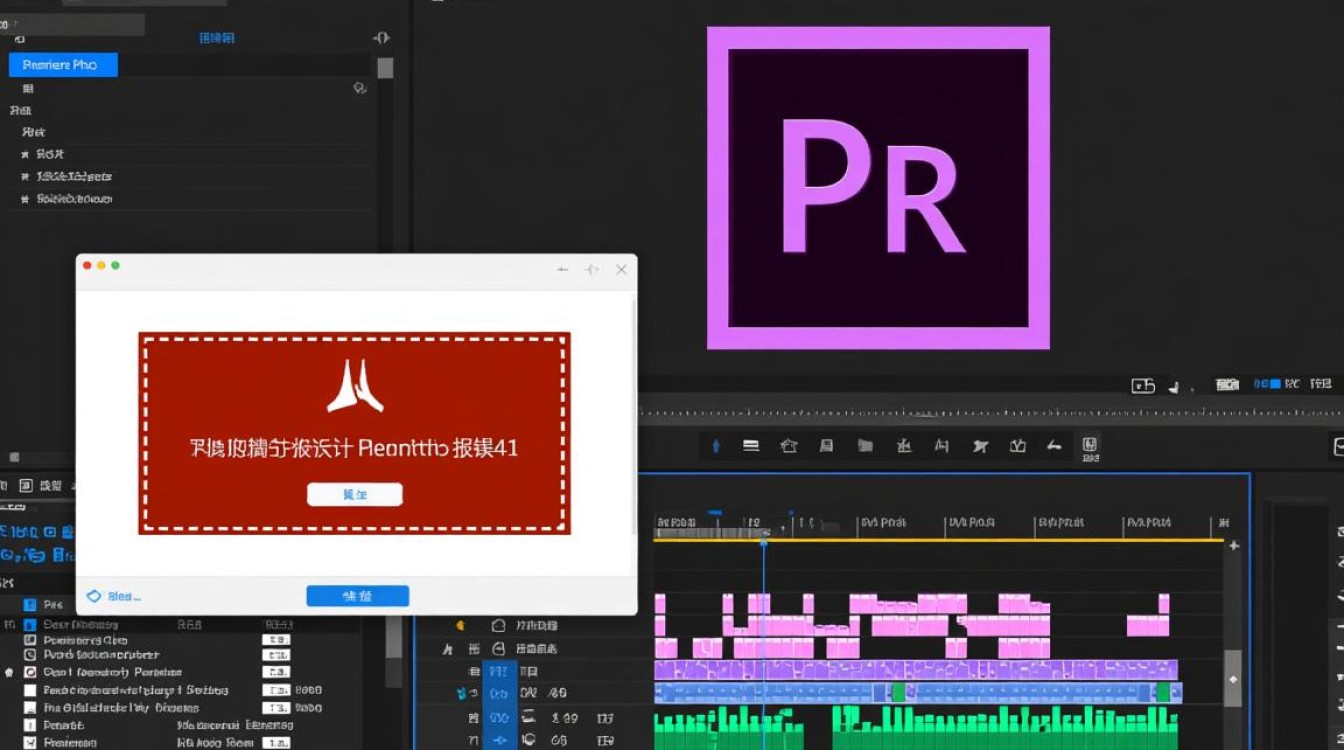Click the back arrow in the dialog title bar
1344x750 pixels.
coord(563,270)
